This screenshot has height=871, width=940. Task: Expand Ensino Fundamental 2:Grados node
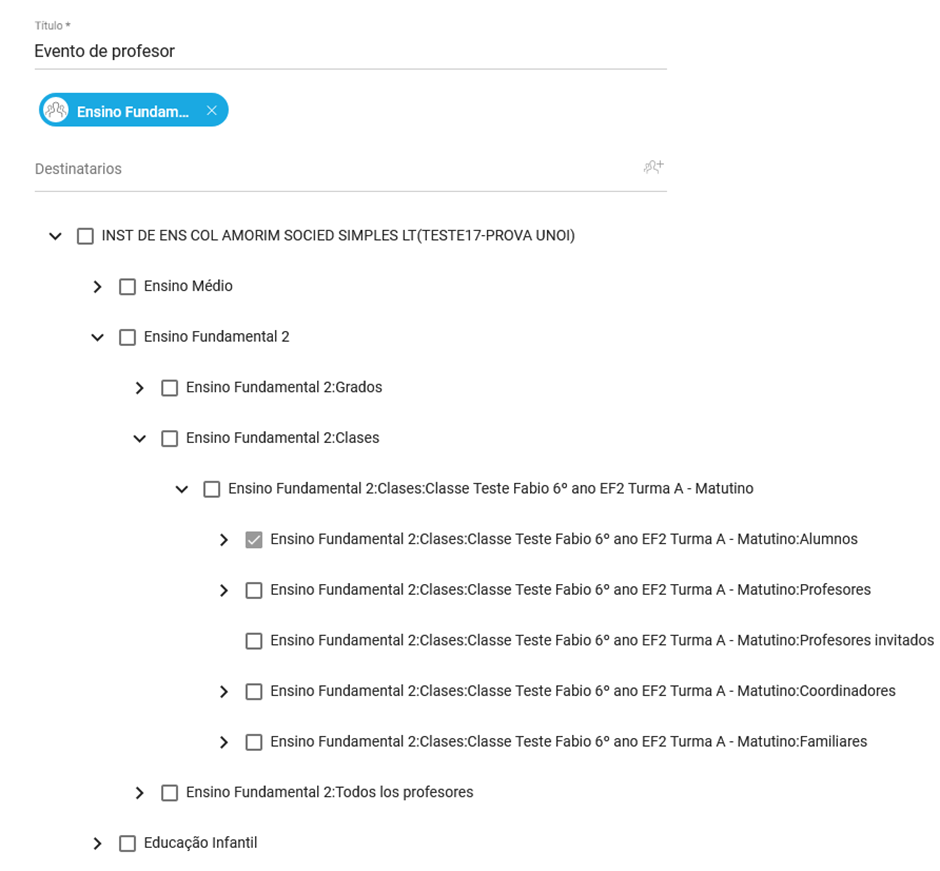(139, 388)
